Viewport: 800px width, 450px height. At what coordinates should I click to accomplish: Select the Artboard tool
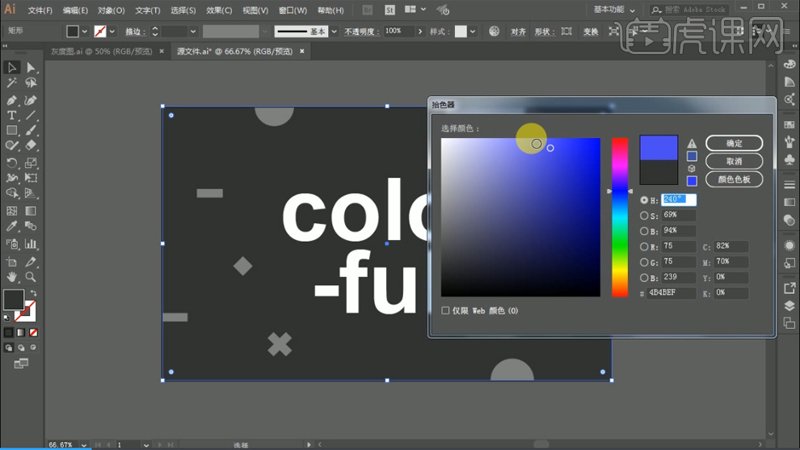coord(12,262)
